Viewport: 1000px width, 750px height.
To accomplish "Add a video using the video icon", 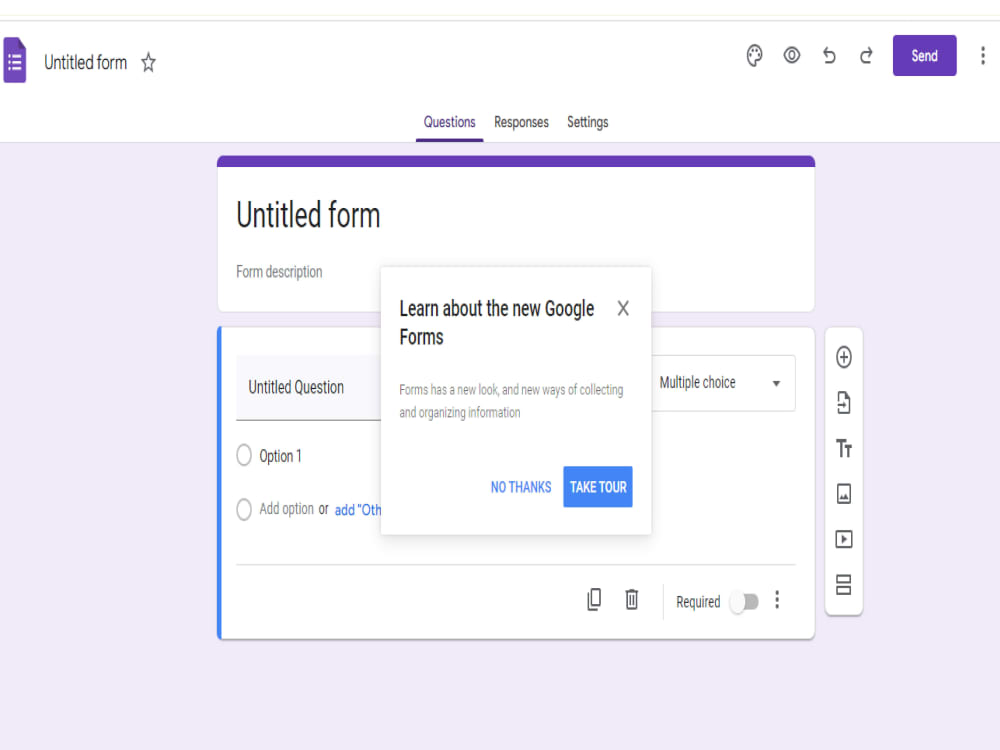I will (x=843, y=539).
